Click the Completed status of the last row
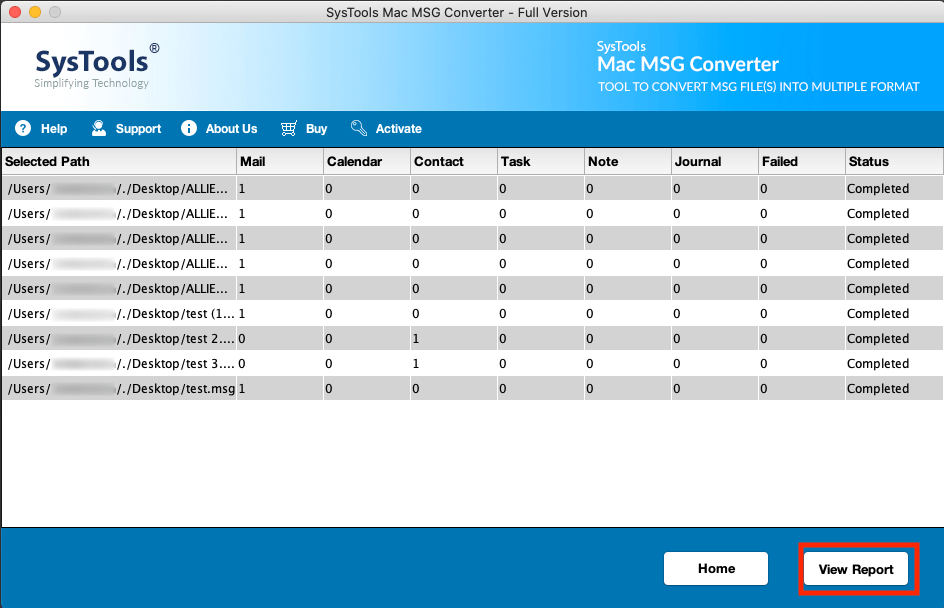944x608 pixels. click(877, 388)
